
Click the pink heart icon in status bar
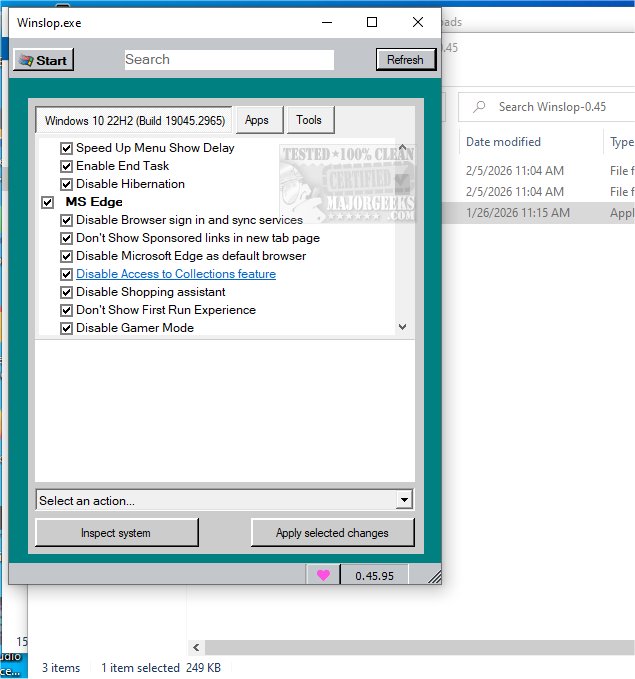(x=323, y=575)
